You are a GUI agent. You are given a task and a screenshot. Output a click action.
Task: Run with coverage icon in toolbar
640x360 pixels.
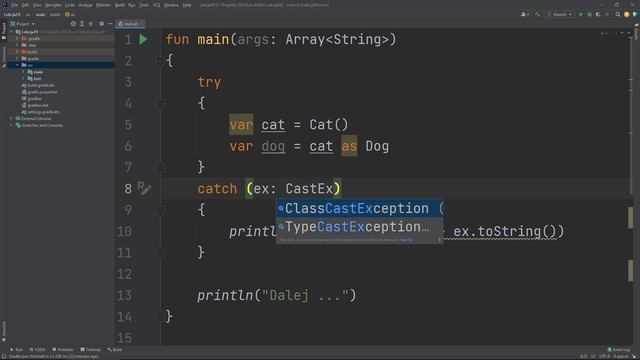[x=598, y=14]
